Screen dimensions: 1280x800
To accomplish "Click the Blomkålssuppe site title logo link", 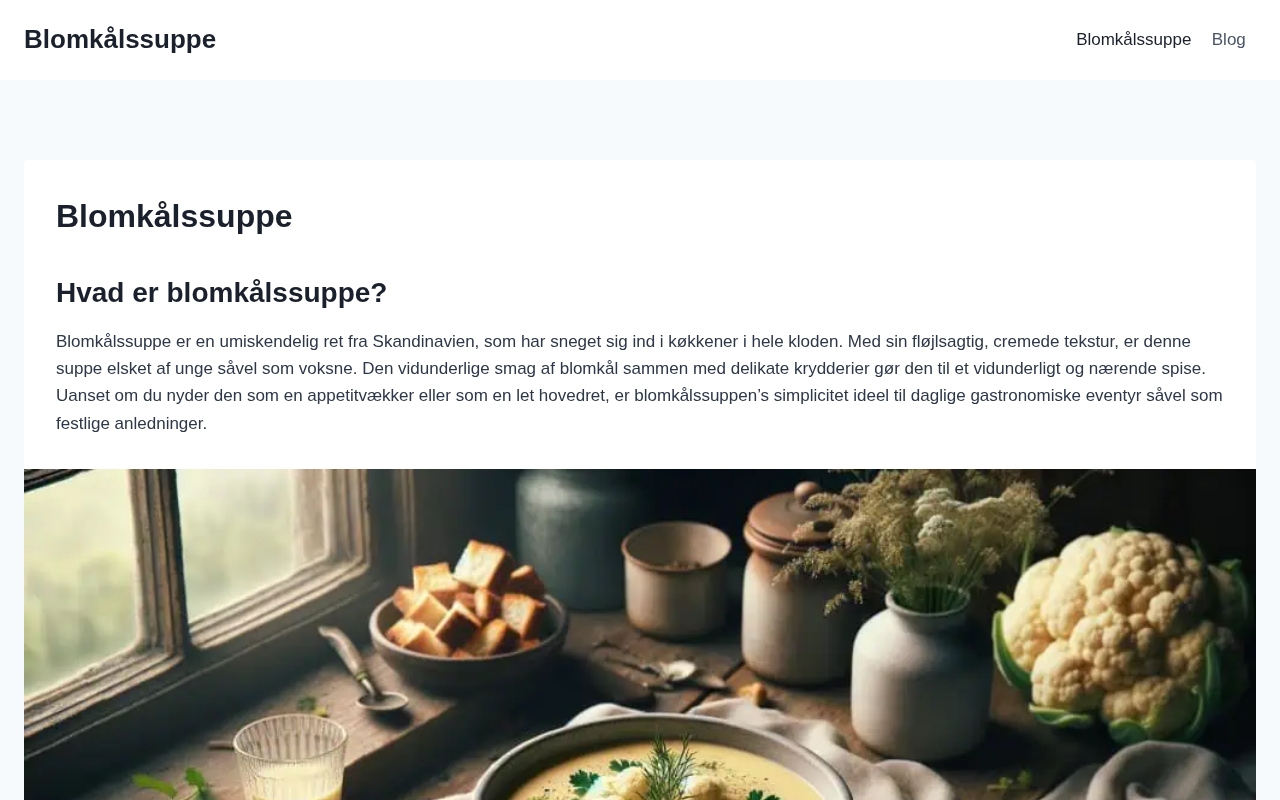I will 120,39.
